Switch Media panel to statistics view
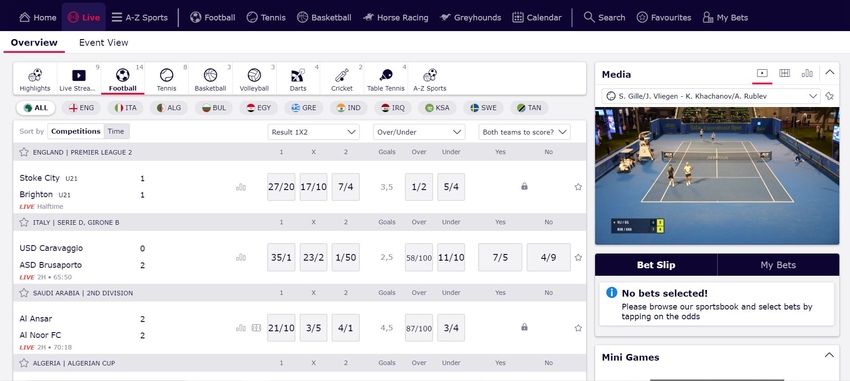Viewport: 850px width, 381px height. coord(807,73)
